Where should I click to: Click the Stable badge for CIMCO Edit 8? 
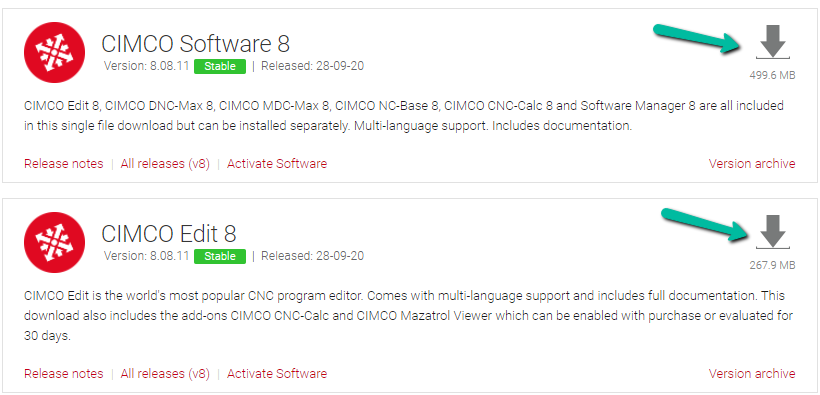(x=220, y=256)
